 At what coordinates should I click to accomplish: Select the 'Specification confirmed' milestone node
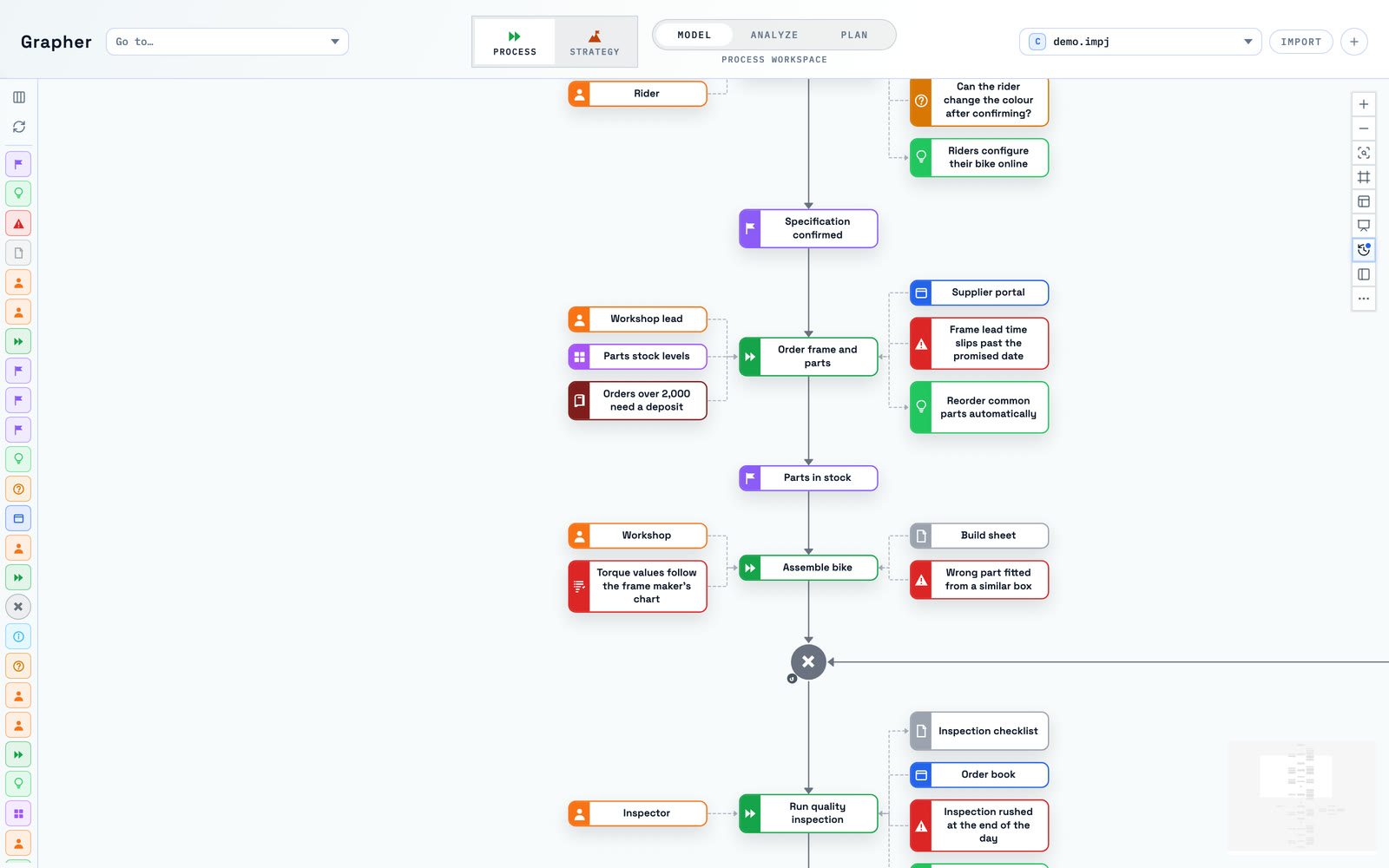808,228
